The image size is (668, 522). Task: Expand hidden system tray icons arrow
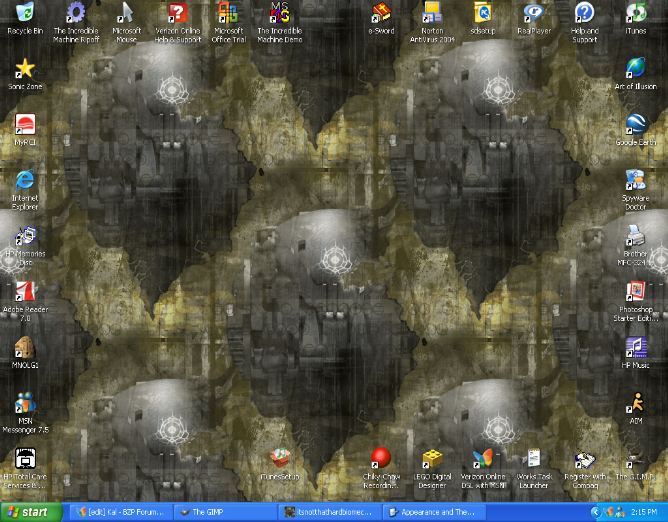[596, 512]
